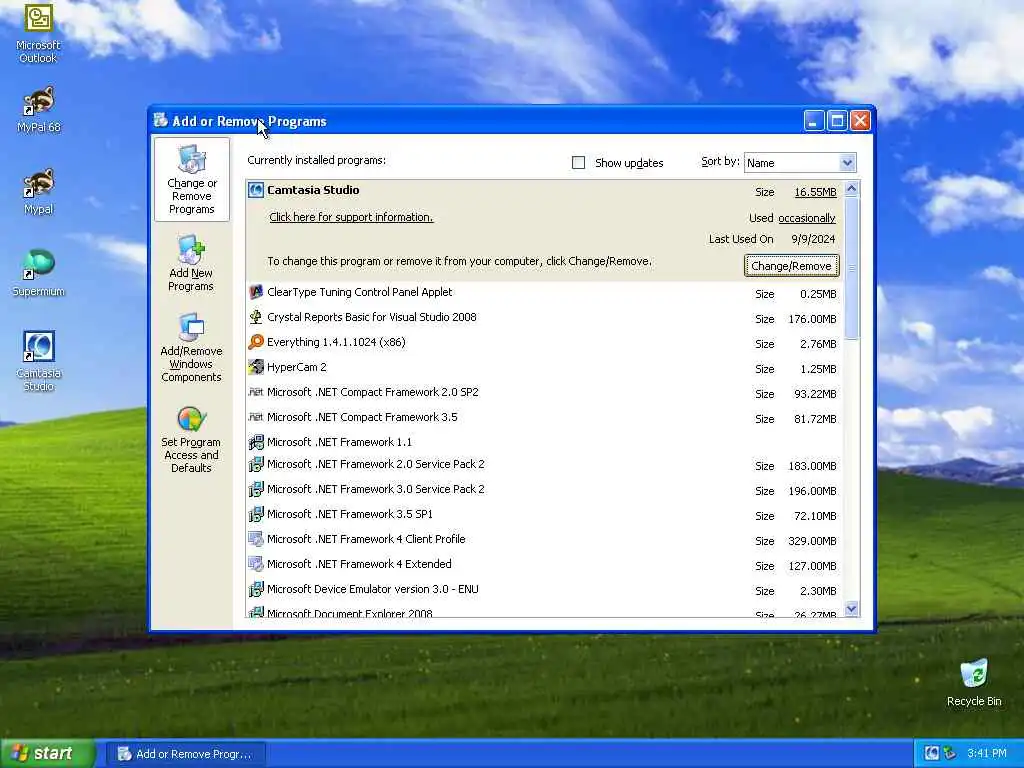
Task: Select Microsoft .NET Framework 3.0 Service Pack 2
Action: [545, 490]
